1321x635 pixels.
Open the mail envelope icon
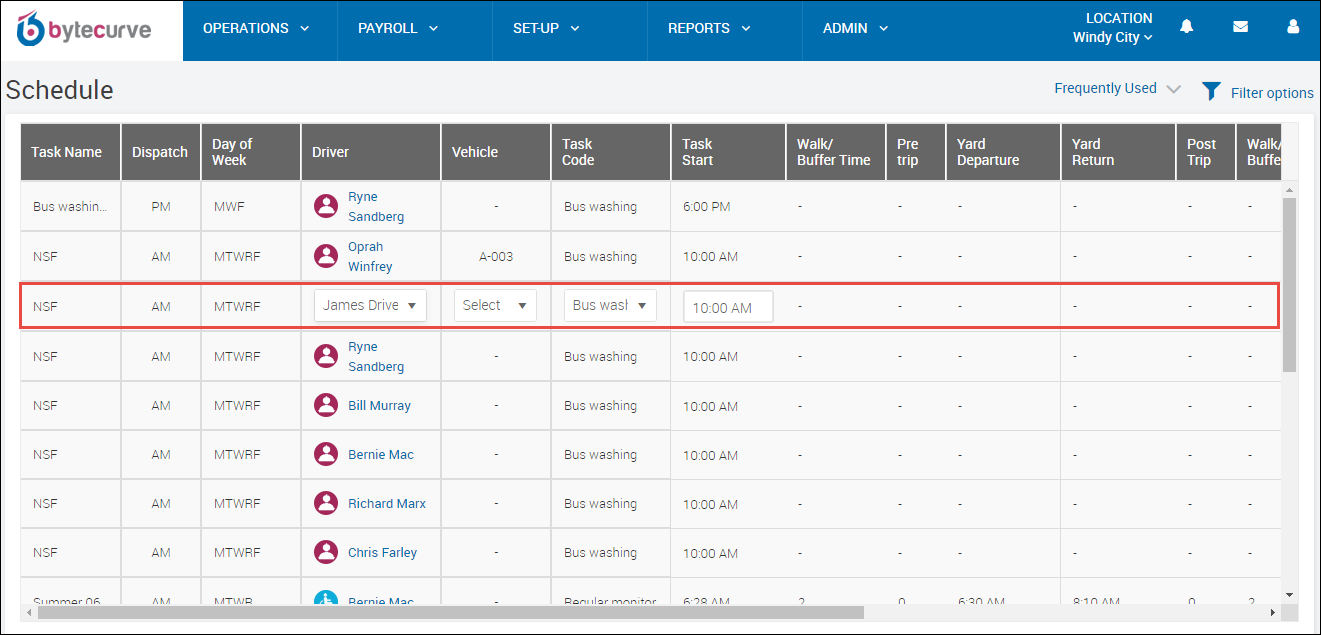[x=1240, y=27]
